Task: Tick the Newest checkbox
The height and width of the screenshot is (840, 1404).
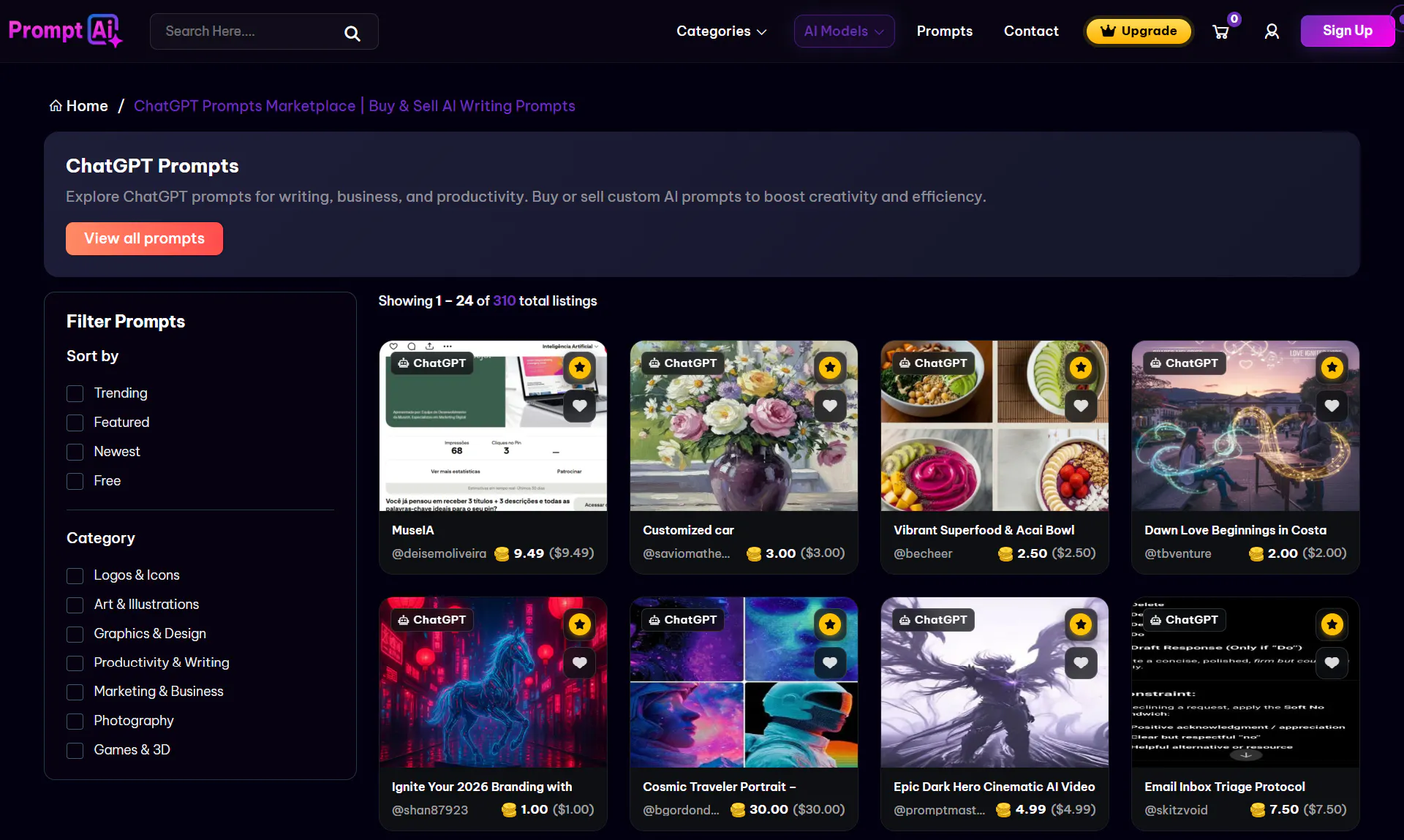Action: tap(75, 452)
